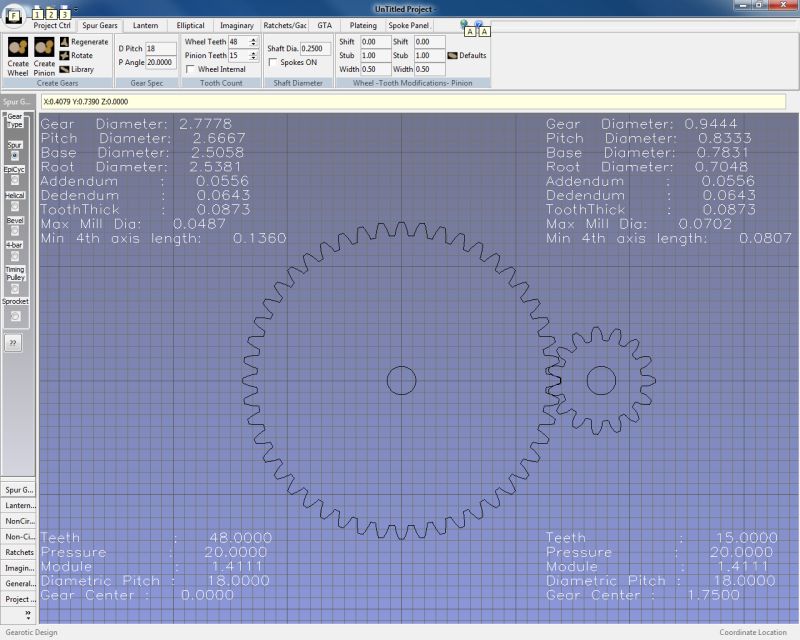The width and height of the screenshot is (800, 640).
Task: Open the Ratchets navigation pane button
Action: [x=19, y=552]
